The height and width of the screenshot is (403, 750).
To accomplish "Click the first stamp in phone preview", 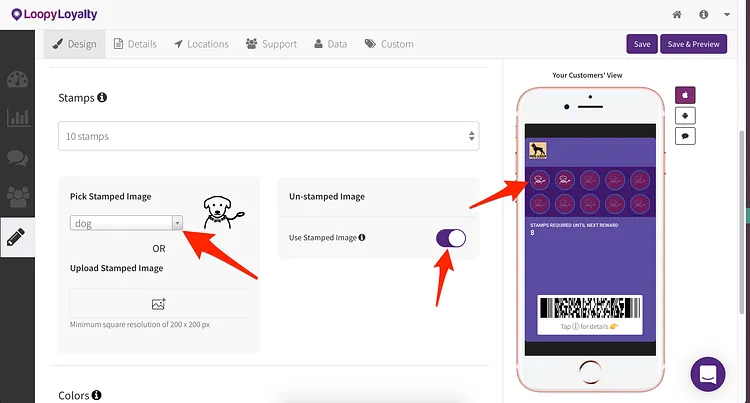I will point(540,180).
